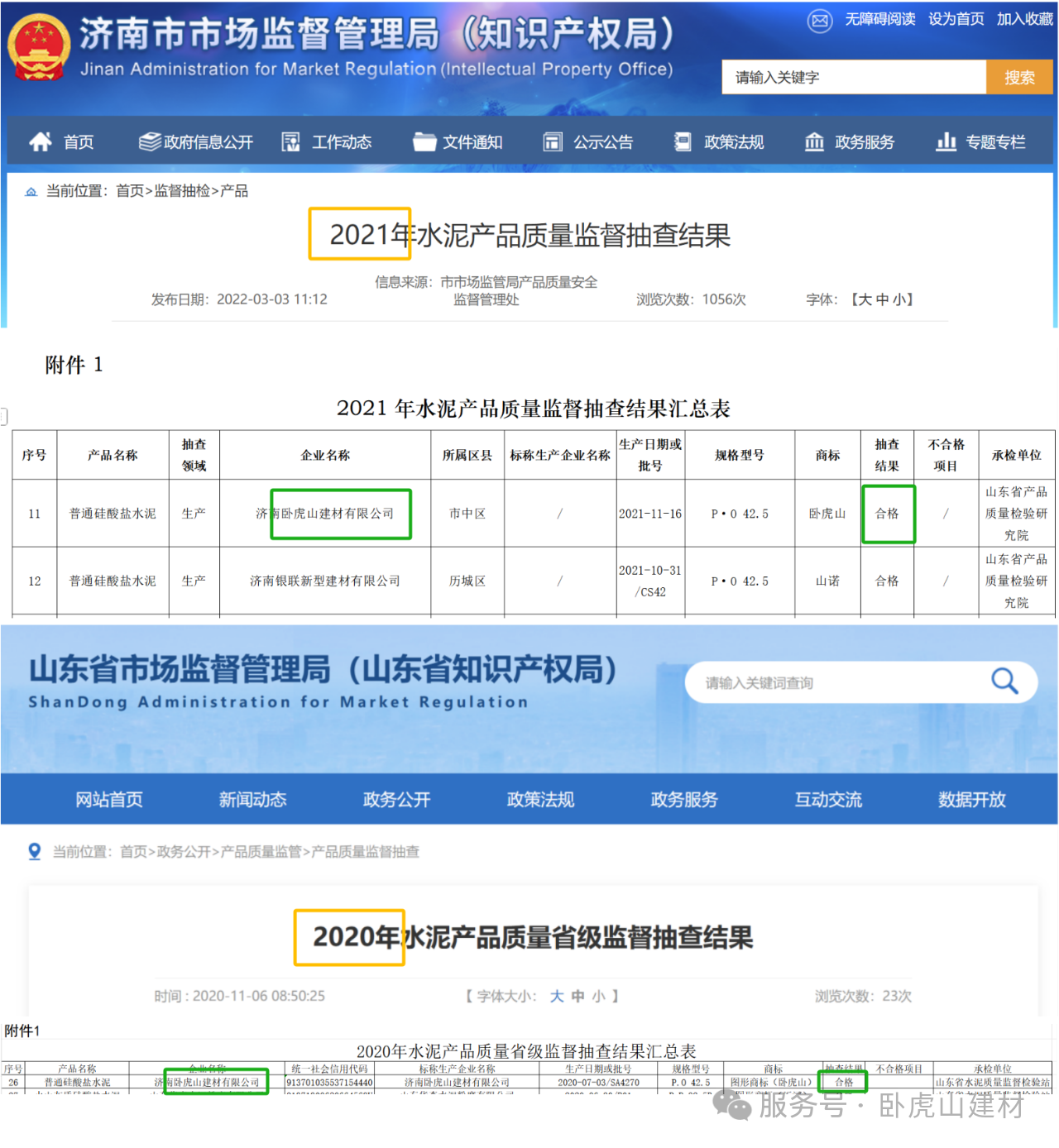Click 设为首页 link at top

click(x=956, y=19)
